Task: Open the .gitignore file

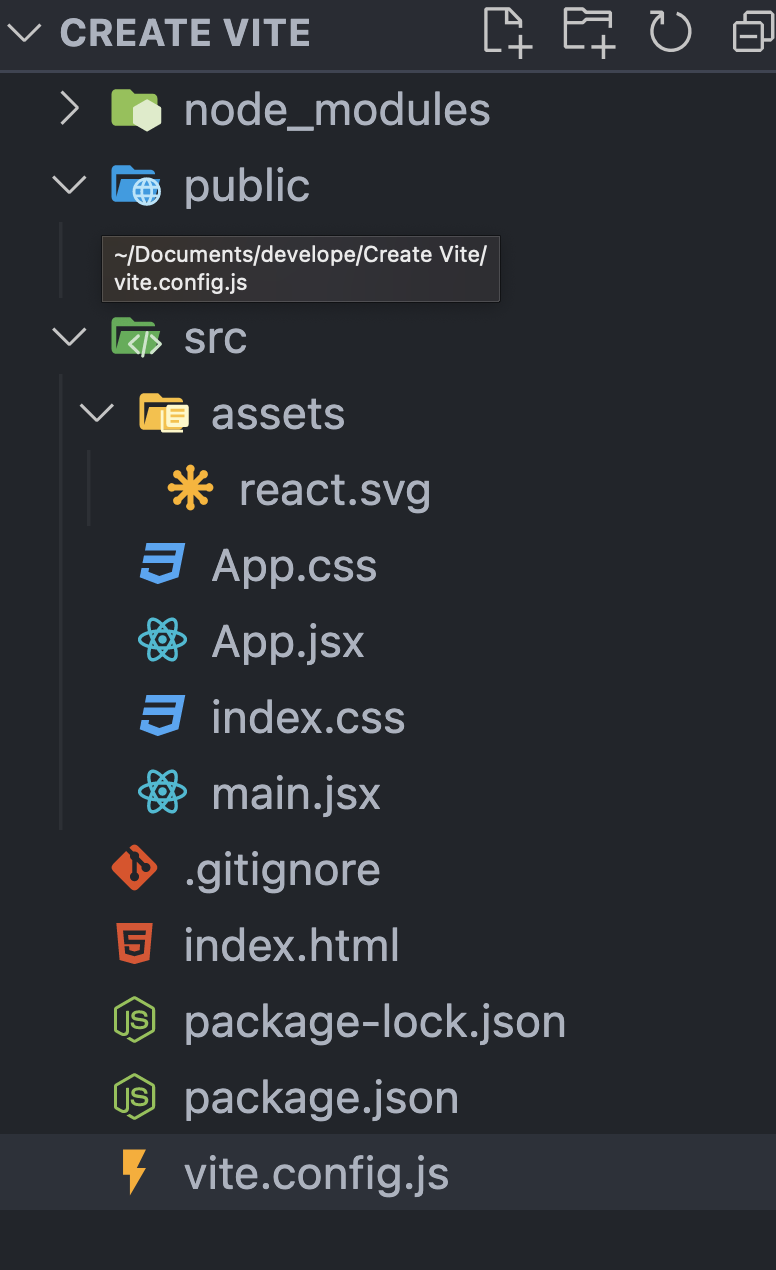Action: click(x=282, y=871)
